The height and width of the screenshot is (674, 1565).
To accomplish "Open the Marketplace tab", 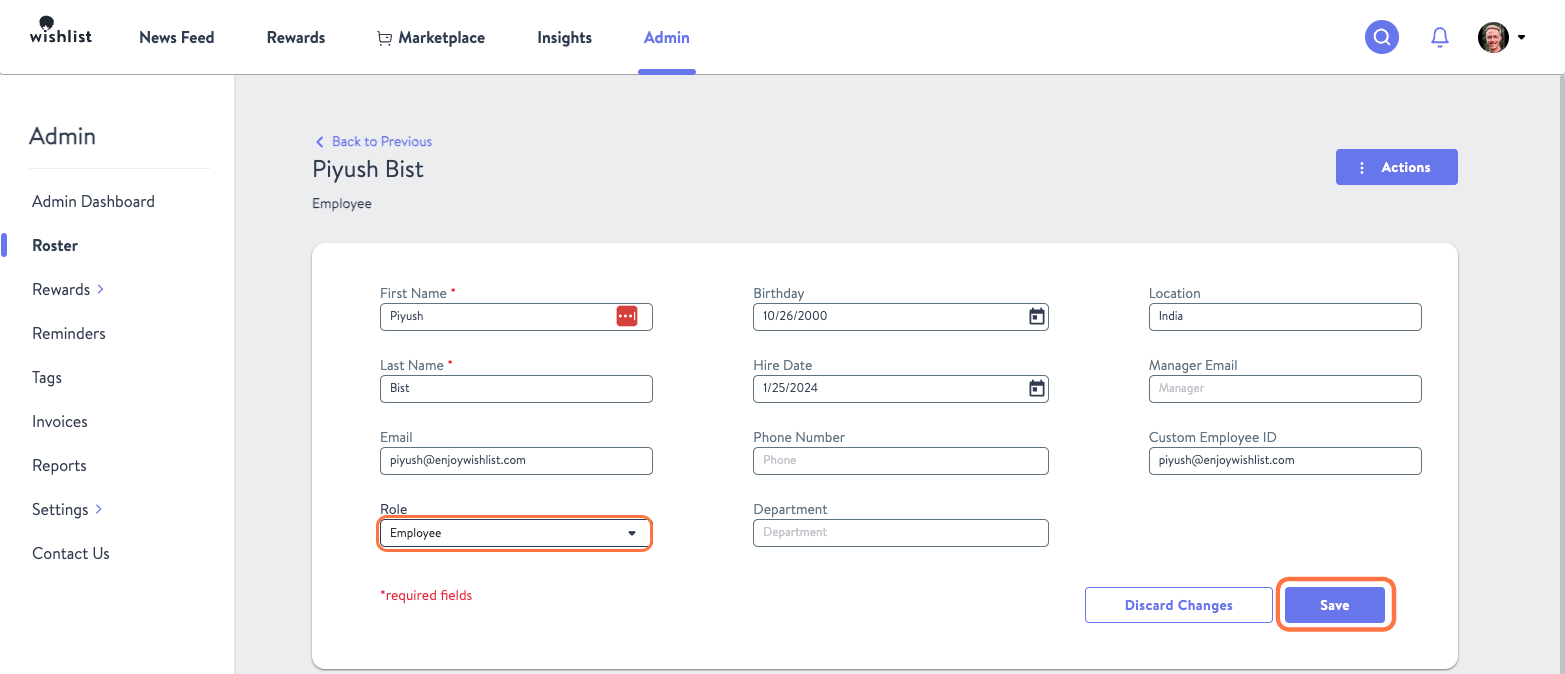I will [x=431, y=38].
